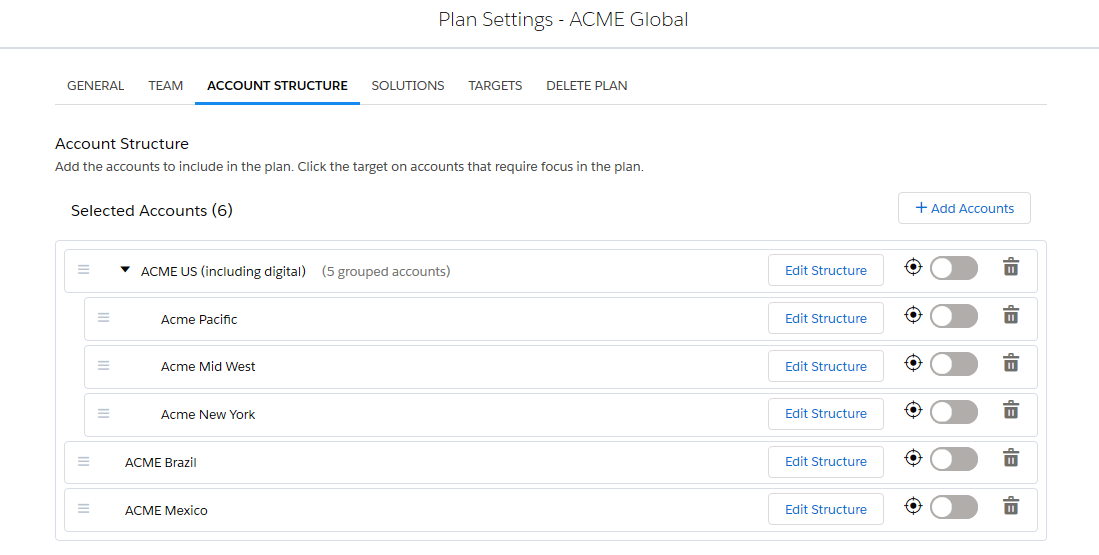1099x555 pixels.
Task: Click target icon for Acme Mid West
Action: pyautogui.click(x=913, y=363)
